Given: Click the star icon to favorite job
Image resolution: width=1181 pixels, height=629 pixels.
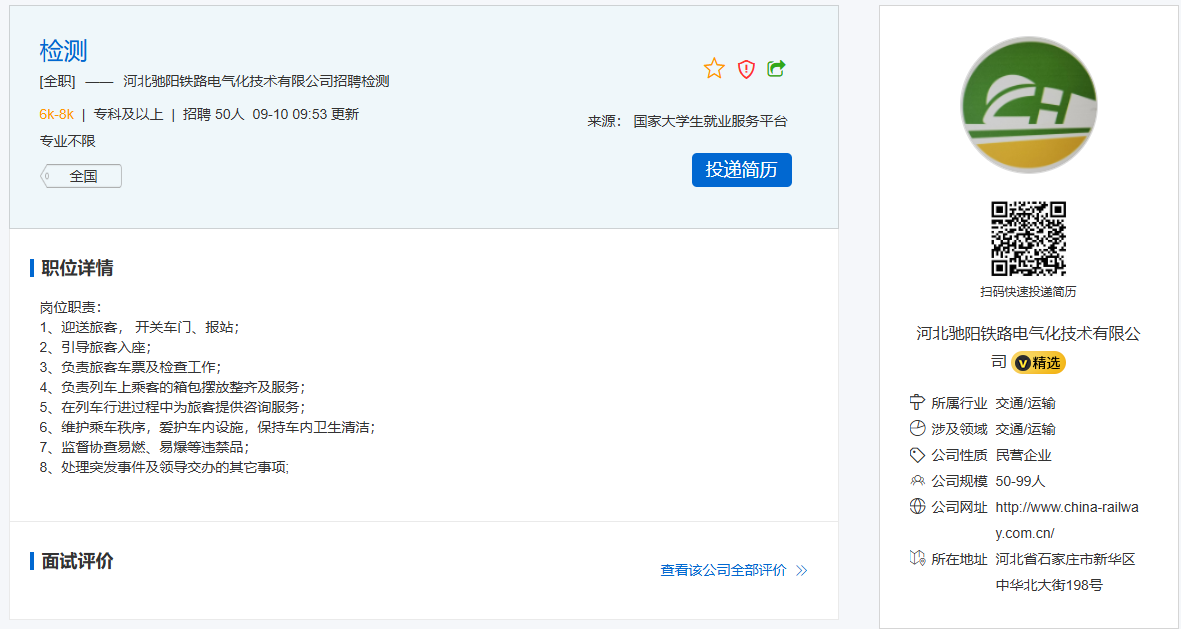Looking at the screenshot, I should (x=714, y=69).
